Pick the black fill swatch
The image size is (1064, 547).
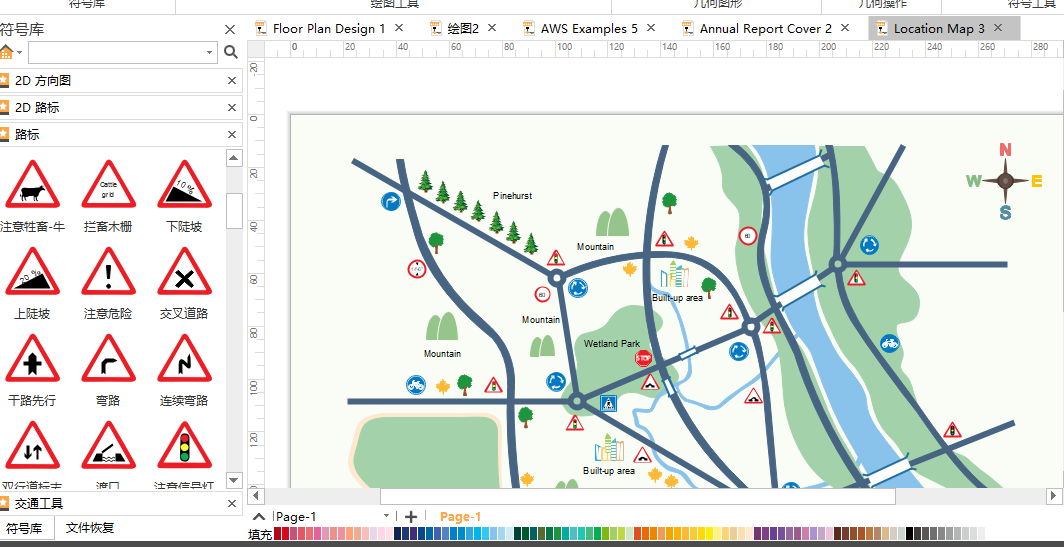coord(909,533)
